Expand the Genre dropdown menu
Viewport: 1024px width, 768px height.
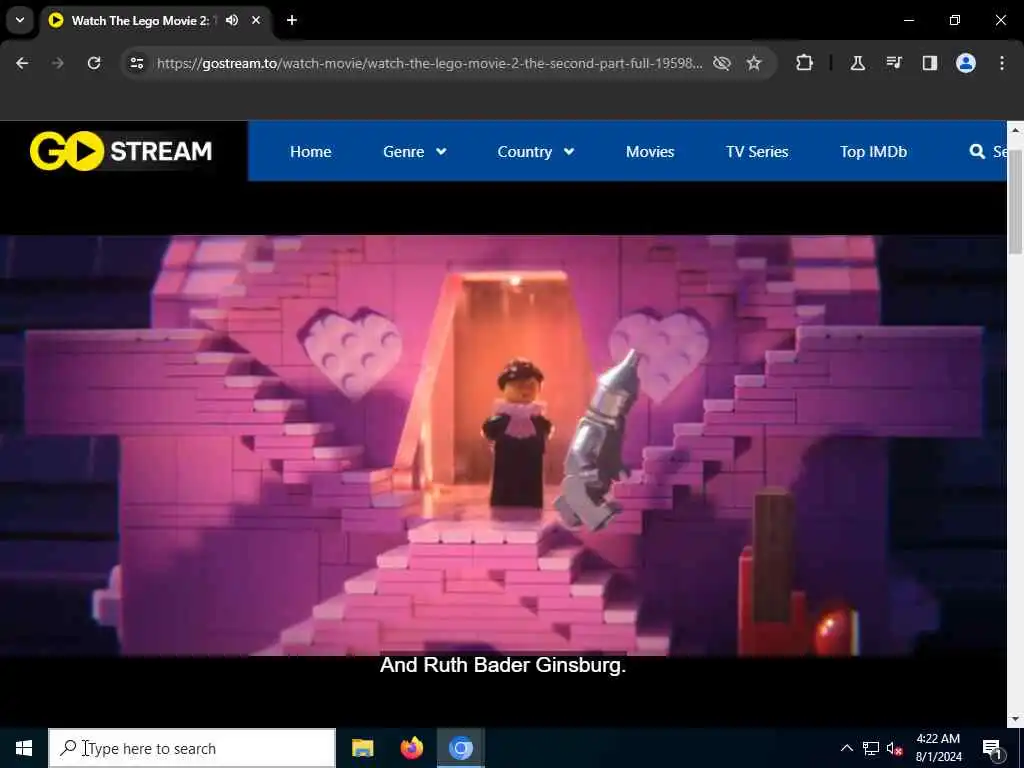pyautogui.click(x=415, y=152)
